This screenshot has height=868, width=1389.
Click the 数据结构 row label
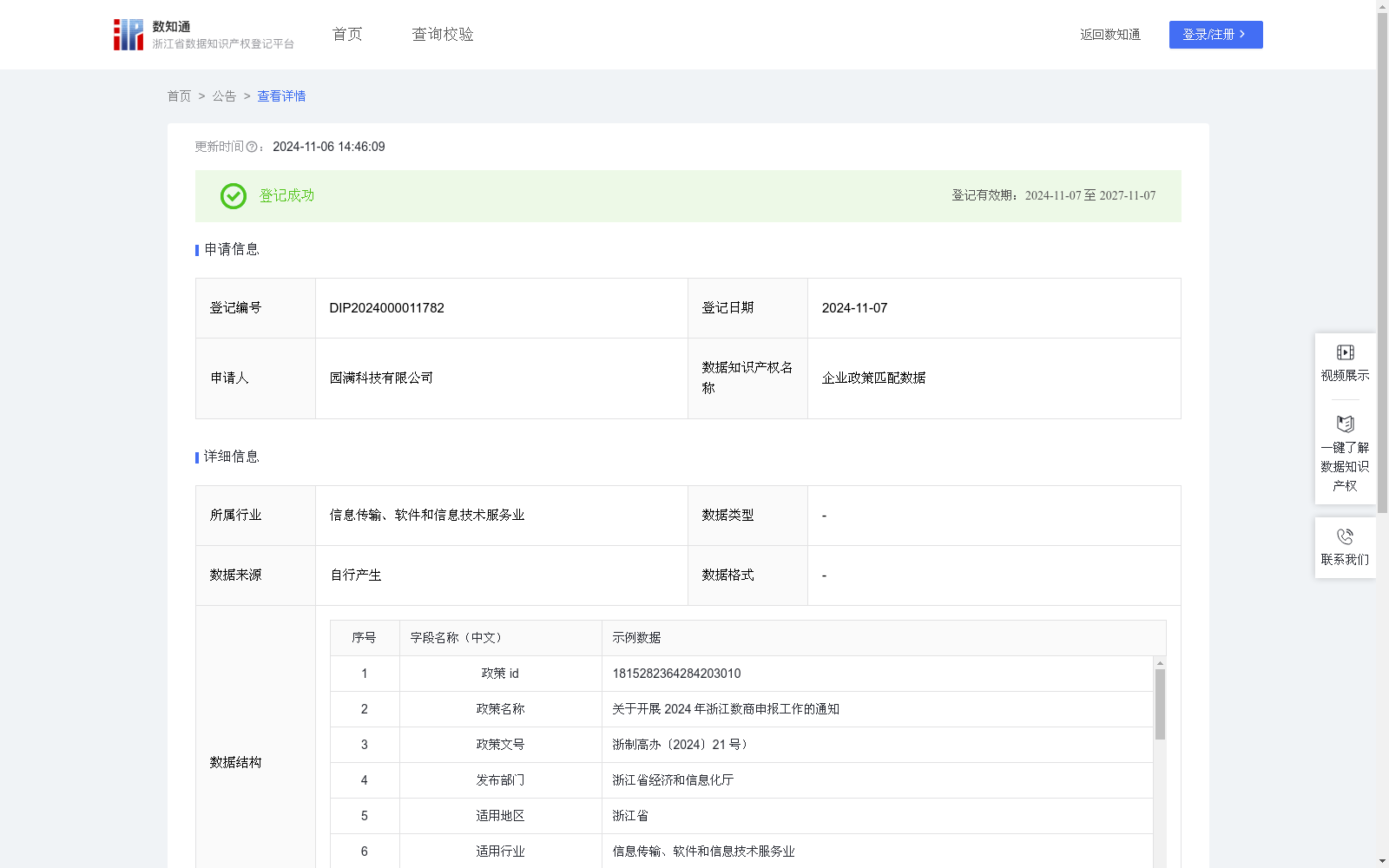tap(235, 763)
